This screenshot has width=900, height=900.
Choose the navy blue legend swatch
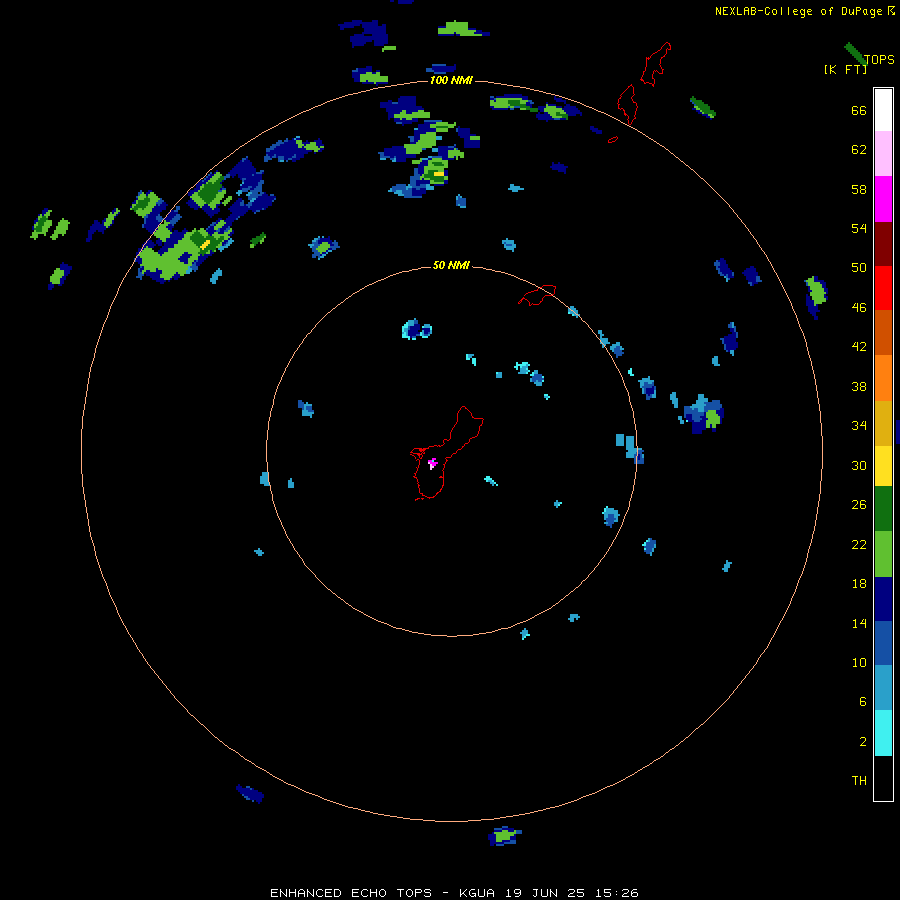(x=883, y=599)
